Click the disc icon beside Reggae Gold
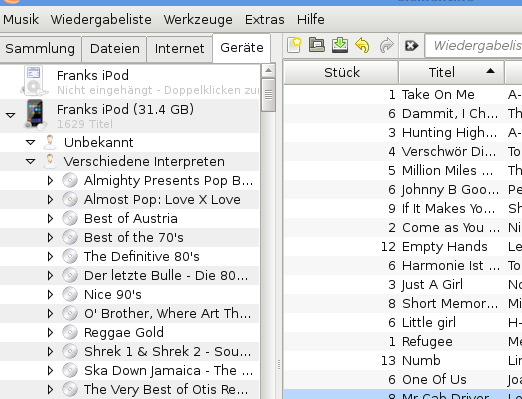This screenshot has width=522, height=399. point(70,332)
